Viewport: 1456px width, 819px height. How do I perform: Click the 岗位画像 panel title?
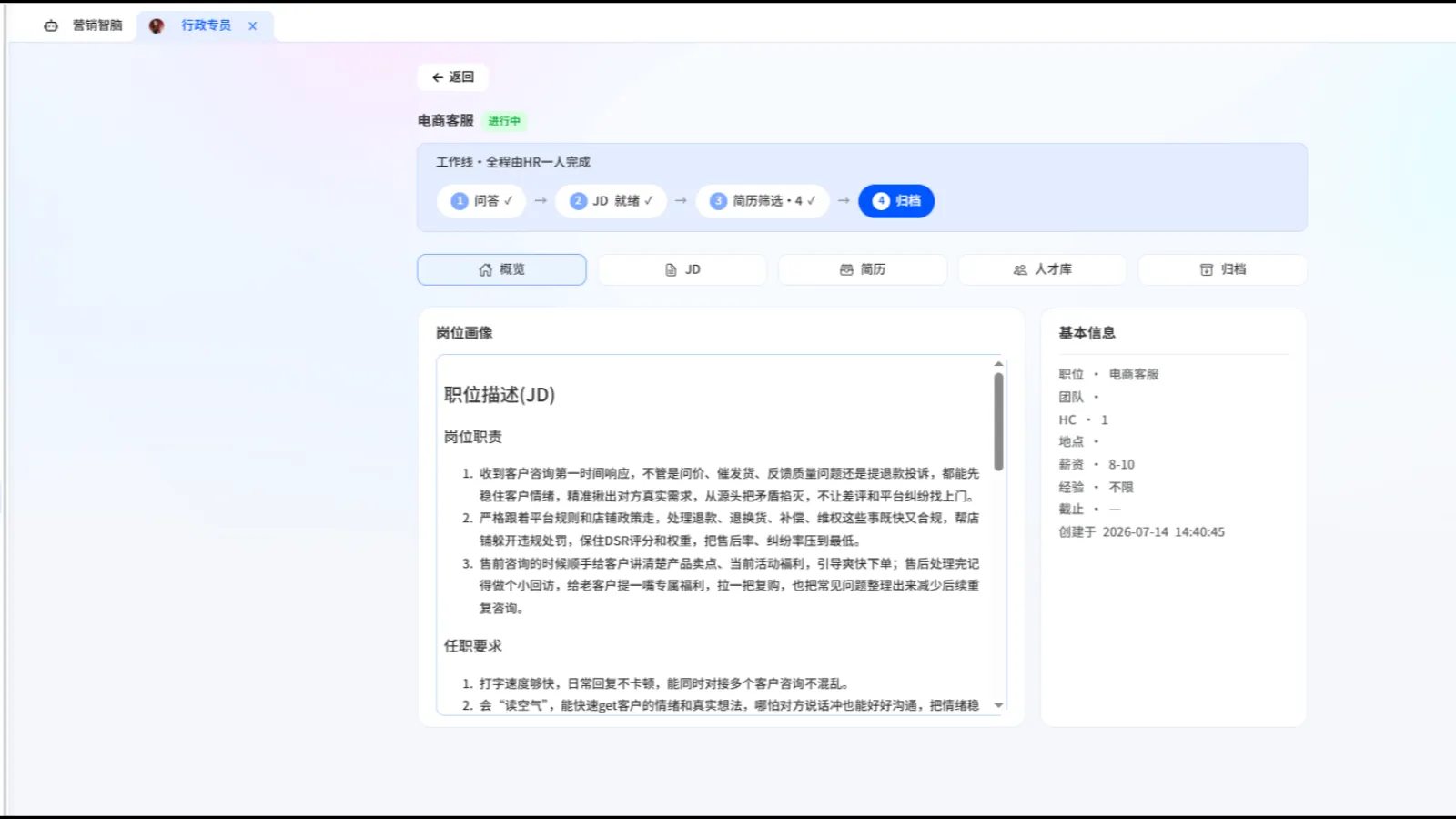(x=464, y=333)
